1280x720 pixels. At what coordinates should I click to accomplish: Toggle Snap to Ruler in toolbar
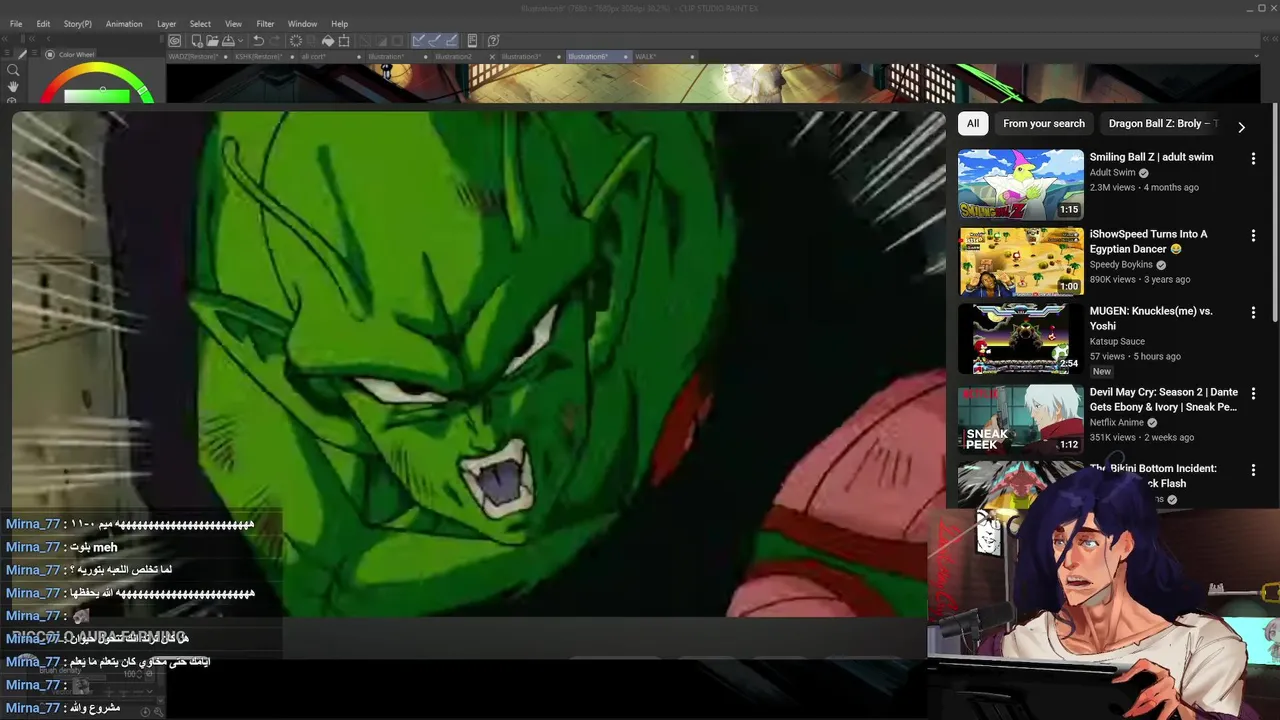(418, 41)
